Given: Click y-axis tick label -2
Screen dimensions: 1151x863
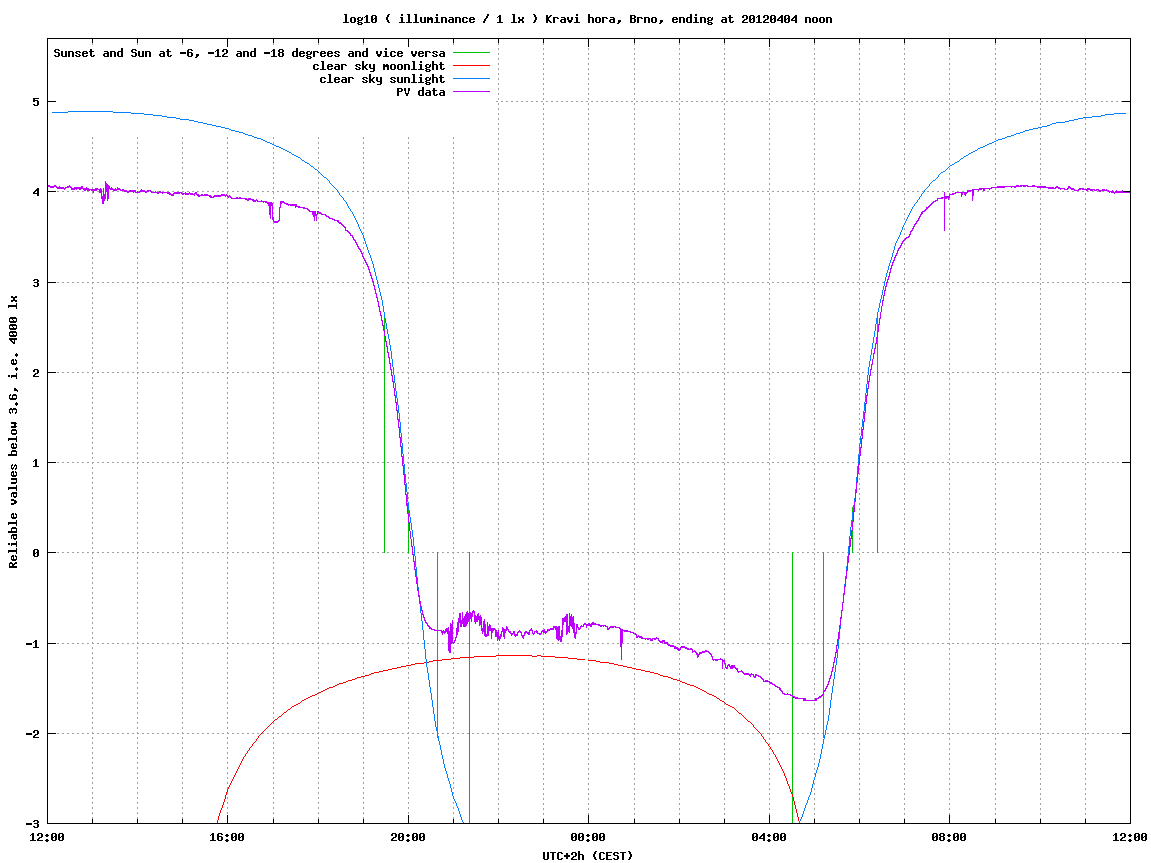Looking at the screenshot, I should 32,734.
